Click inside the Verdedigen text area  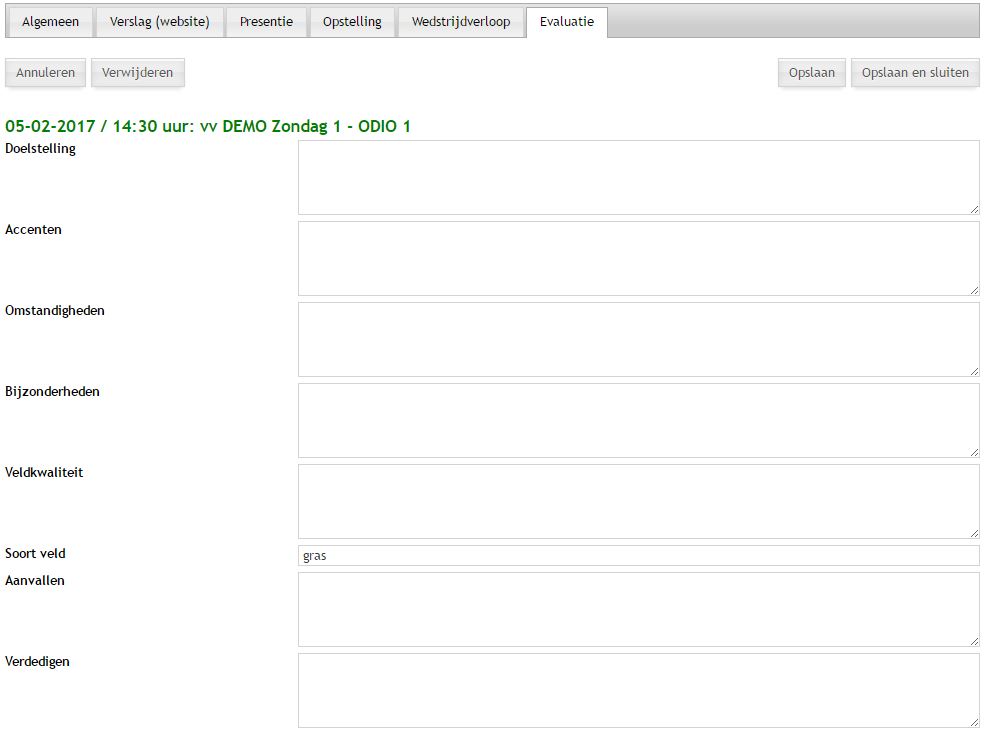[638, 690]
